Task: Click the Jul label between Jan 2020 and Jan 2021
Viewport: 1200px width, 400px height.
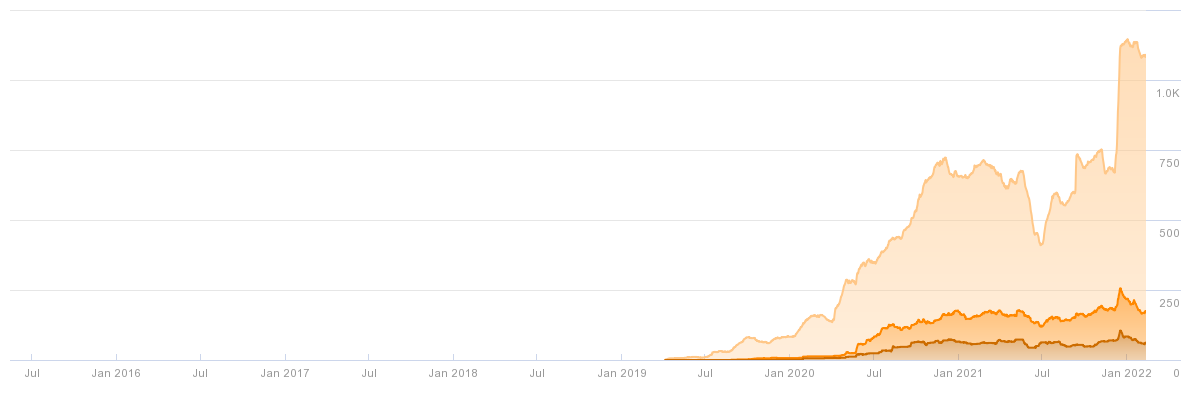Action: coord(875,373)
